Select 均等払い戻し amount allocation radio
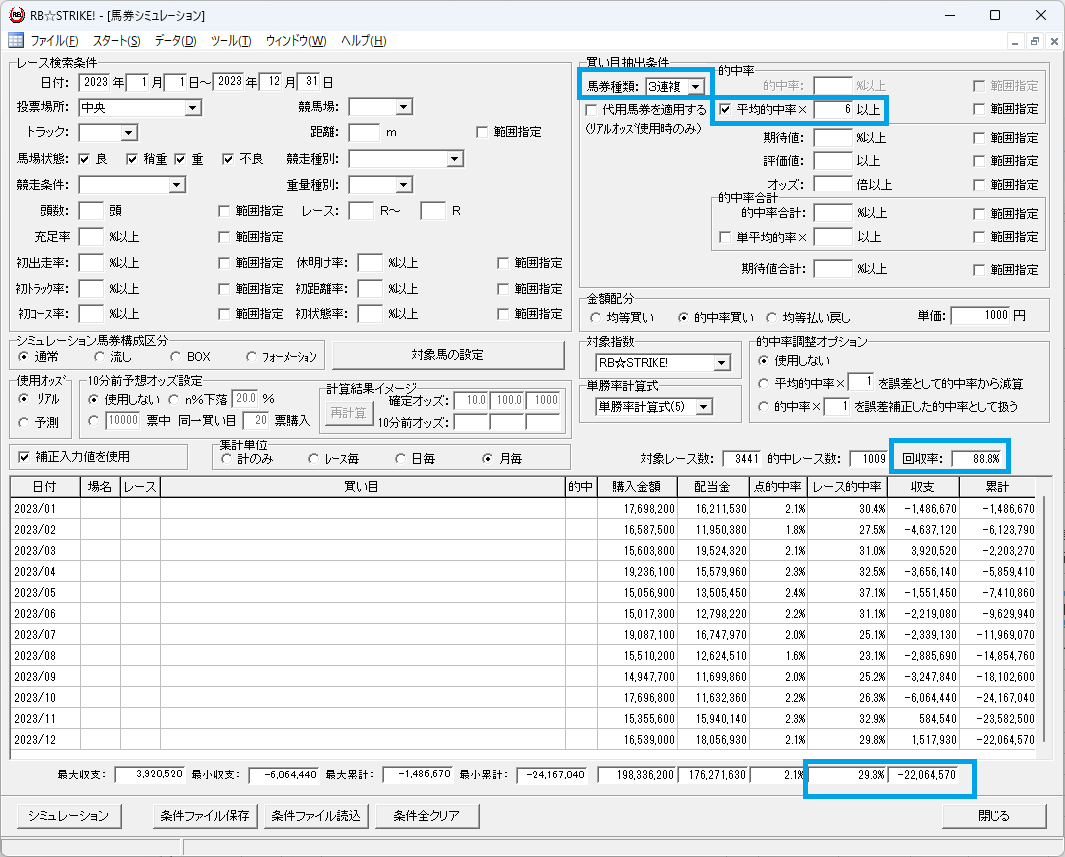Viewport: 1065px width, 857px height. (x=772, y=317)
